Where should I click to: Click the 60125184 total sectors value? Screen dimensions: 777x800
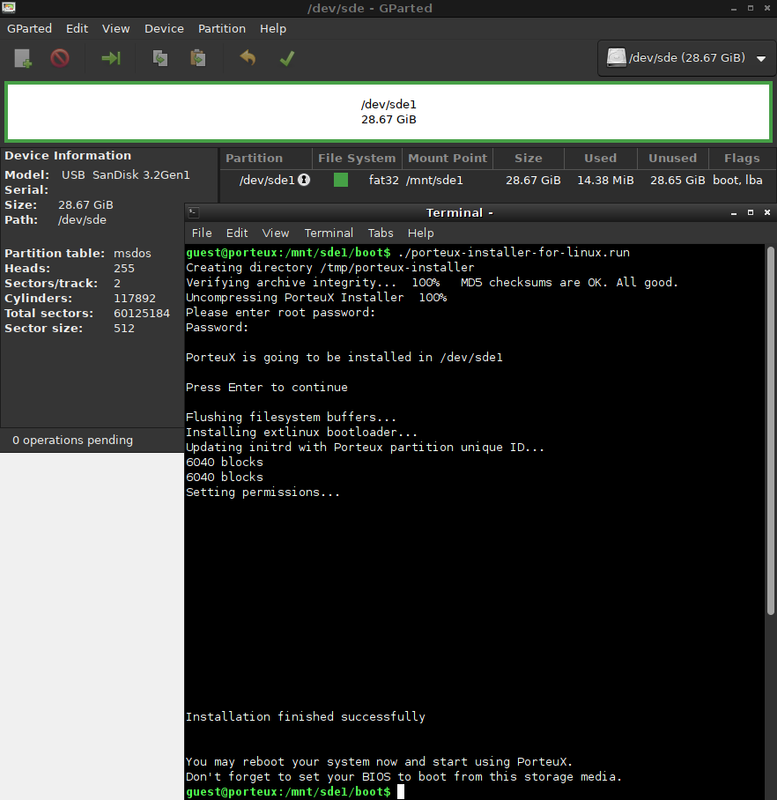pos(141,313)
